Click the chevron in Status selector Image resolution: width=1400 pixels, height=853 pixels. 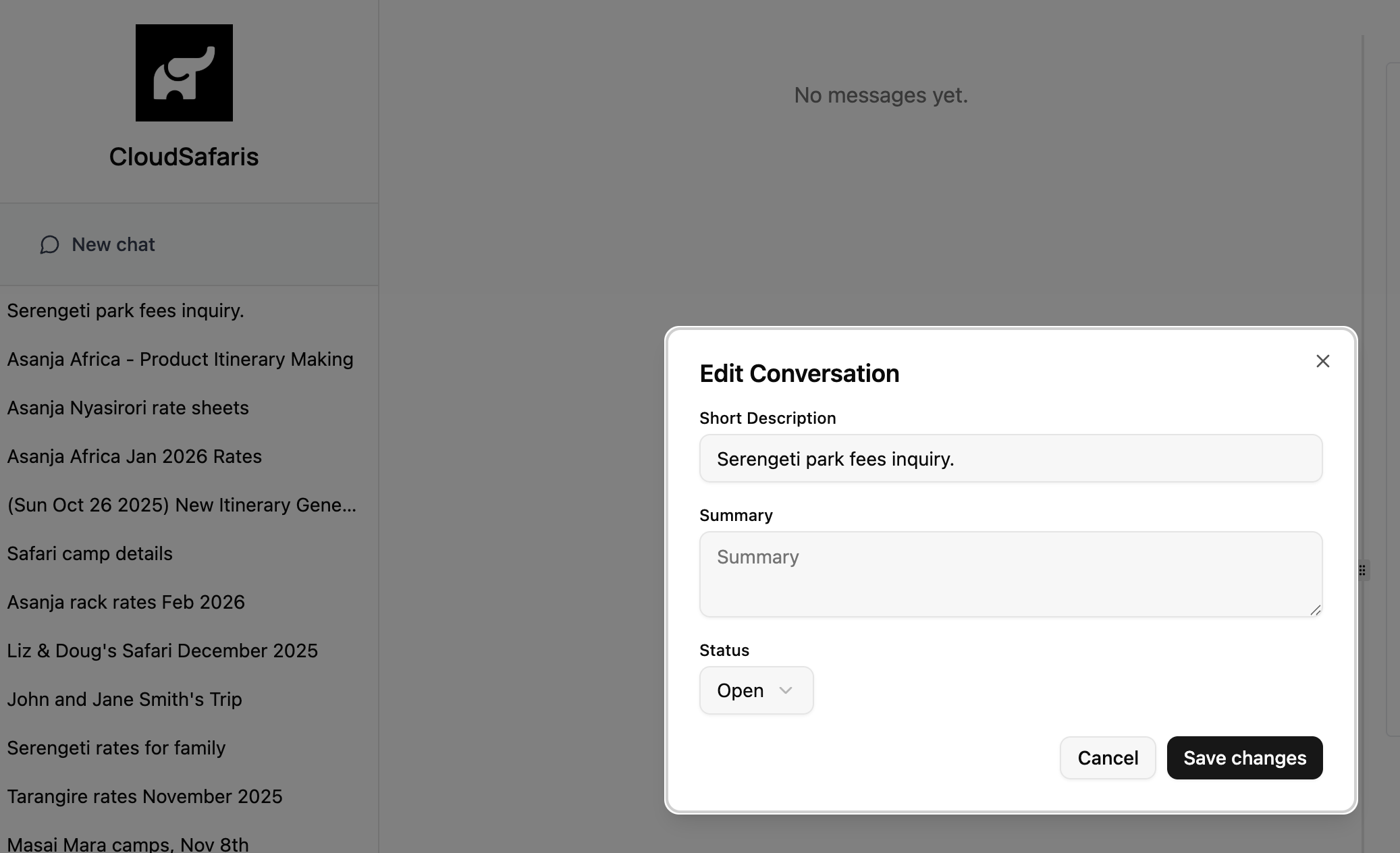click(x=785, y=690)
